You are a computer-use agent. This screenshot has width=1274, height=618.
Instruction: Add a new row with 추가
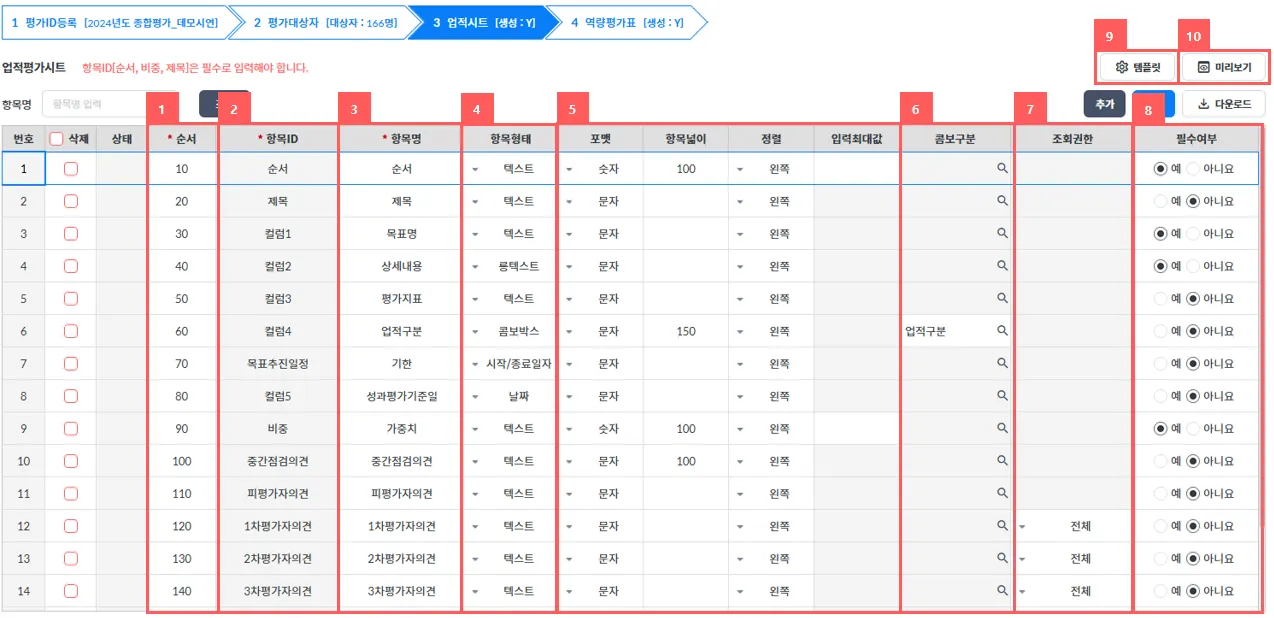(1105, 104)
